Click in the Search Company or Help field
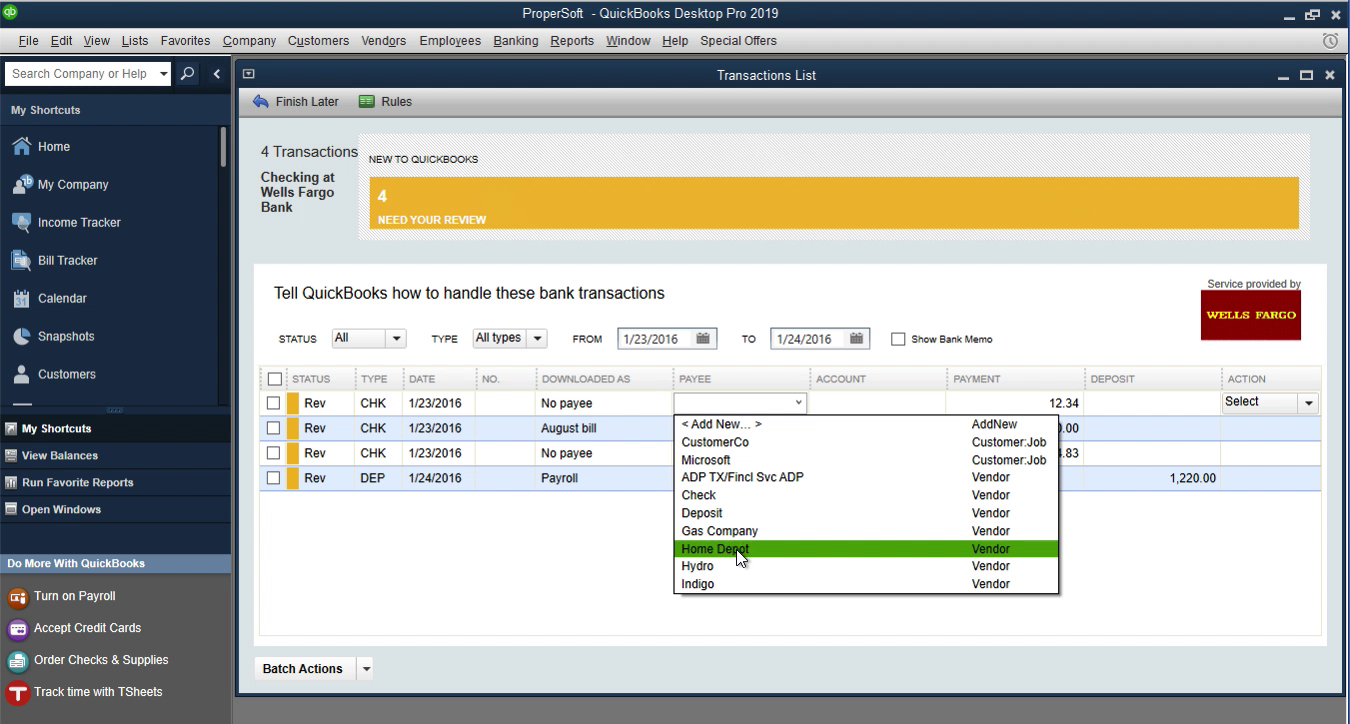Viewport: 1350px width, 724px height. pos(81,74)
